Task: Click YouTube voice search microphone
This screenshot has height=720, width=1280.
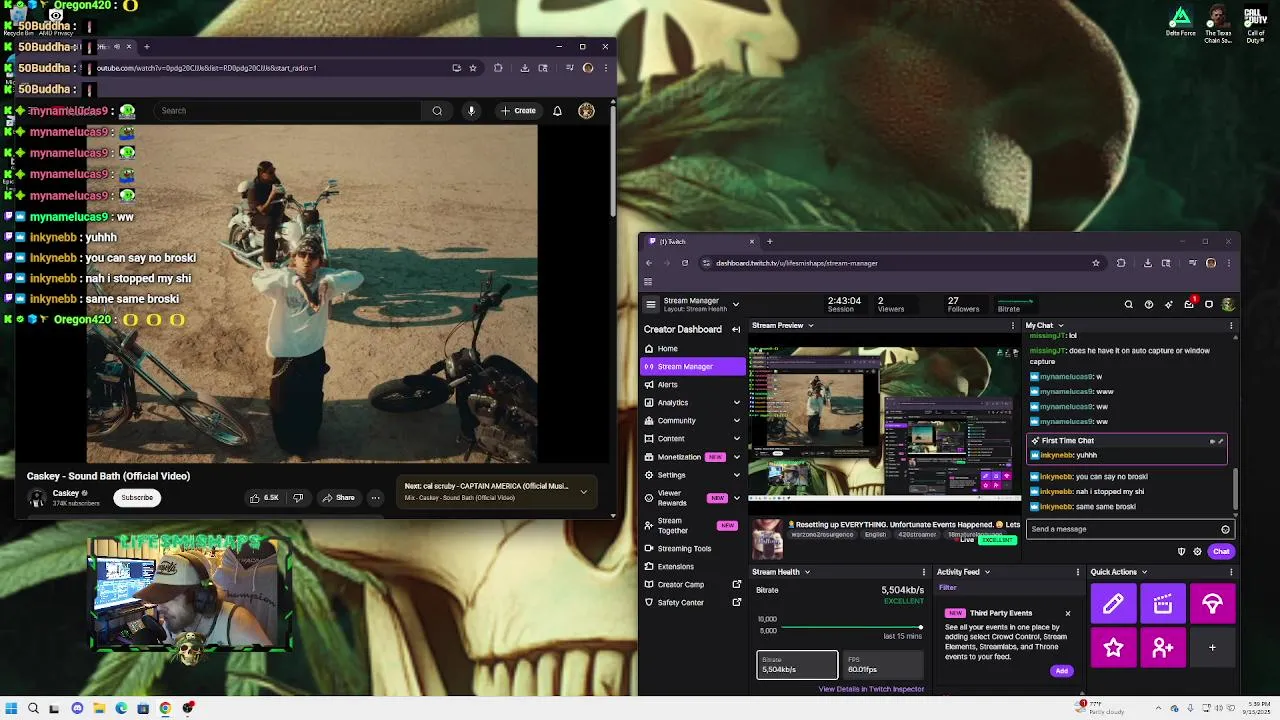Action: 471,111
